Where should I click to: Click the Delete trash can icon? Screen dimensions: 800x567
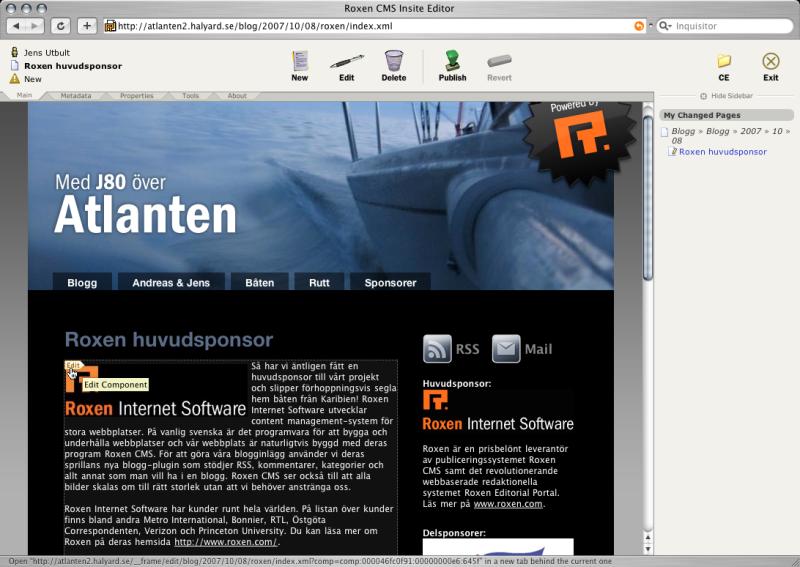394,61
